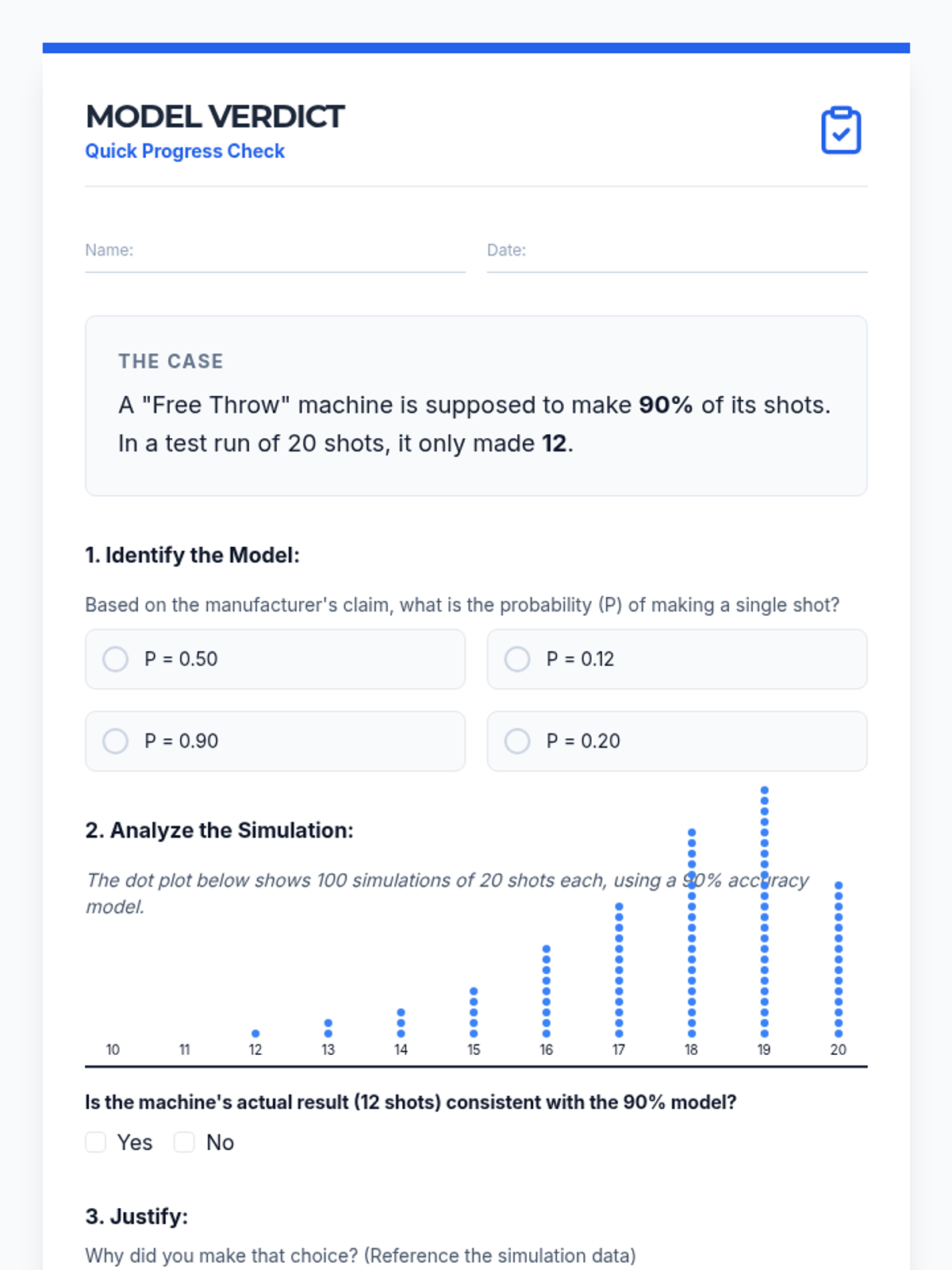Image resolution: width=952 pixels, height=1270 pixels.
Task: Click the Quick Progress Check subtitle
Action: [185, 151]
